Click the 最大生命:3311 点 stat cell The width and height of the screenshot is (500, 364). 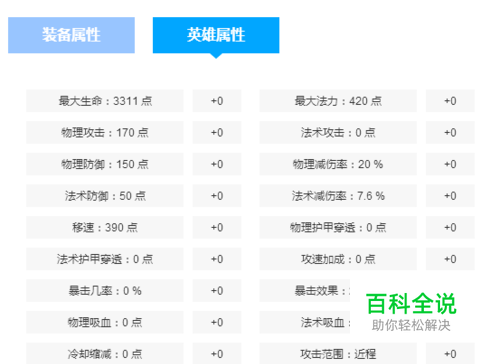(x=105, y=101)
